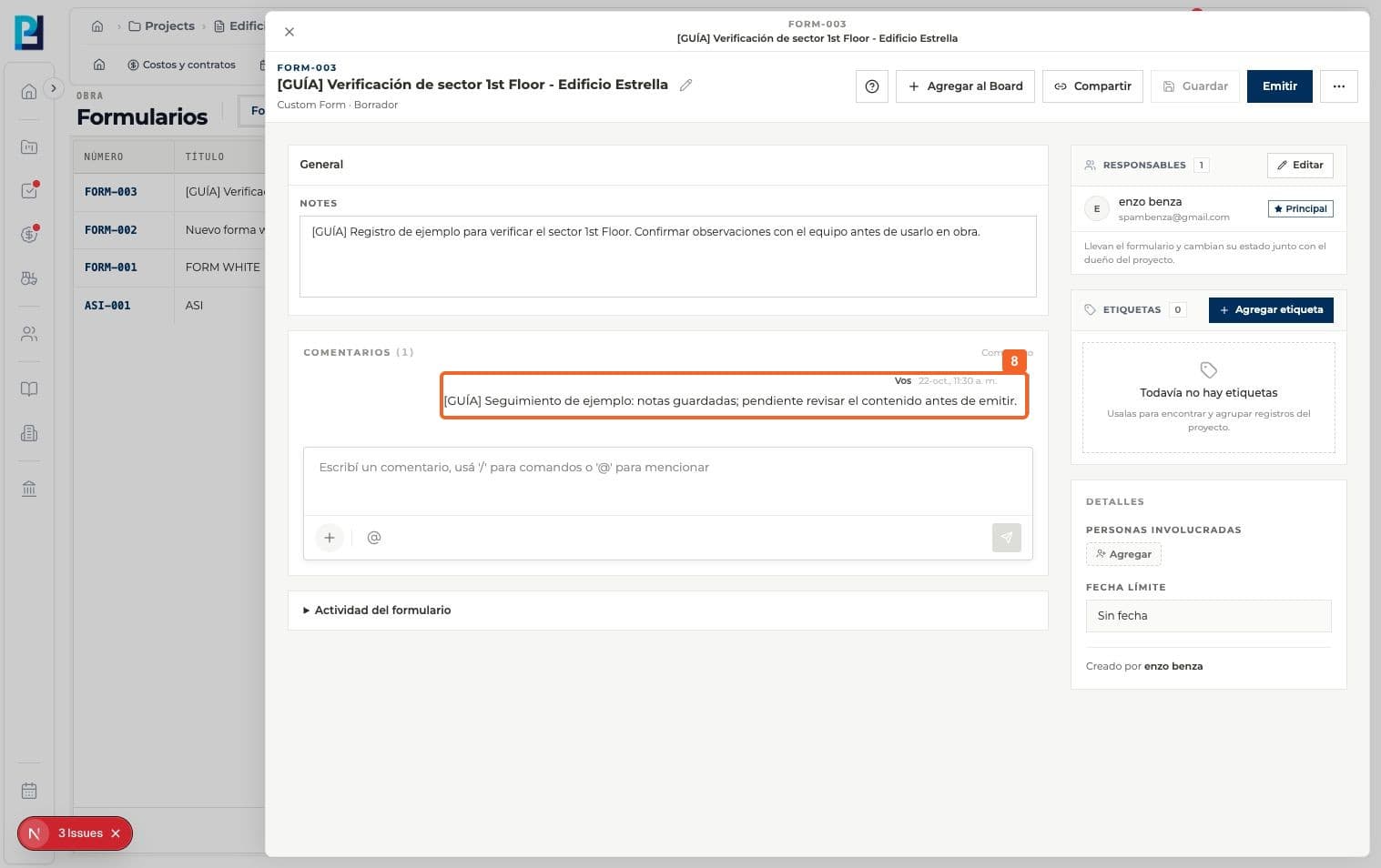The height and width of the screenshot is (868, 1381).
Task: Open the Sin fecha due date field
Action: (x=1208, y=616)
